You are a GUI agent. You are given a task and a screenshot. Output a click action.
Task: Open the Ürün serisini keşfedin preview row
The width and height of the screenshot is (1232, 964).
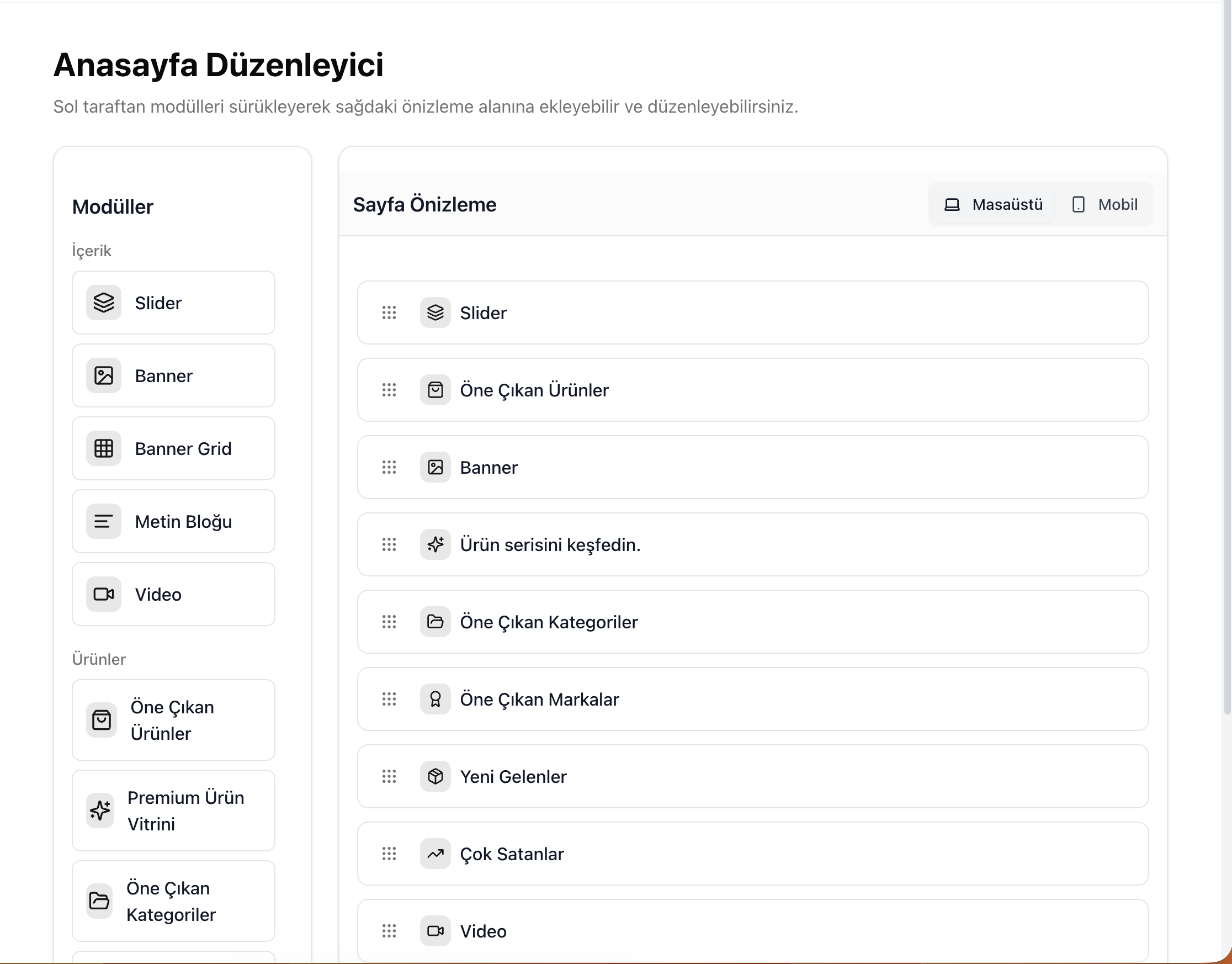click(x=752, y=544)
